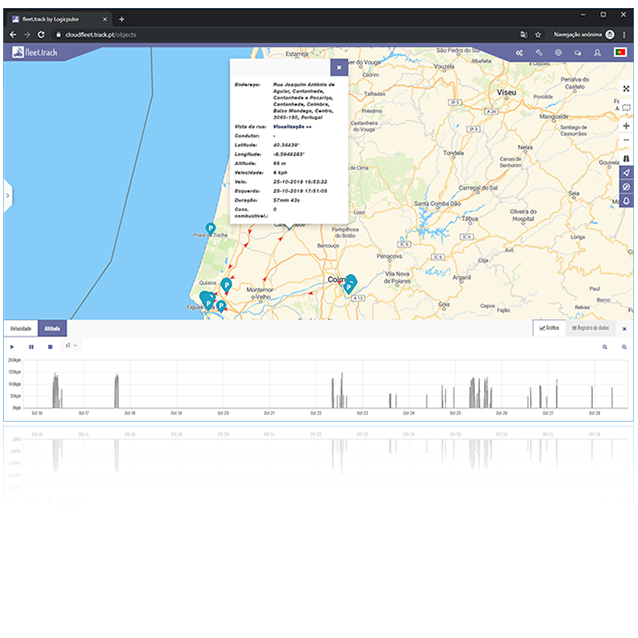Viewport: 638px width, 638px height.
Task: Open the round settings icon in header
Action: coord(558,52)
